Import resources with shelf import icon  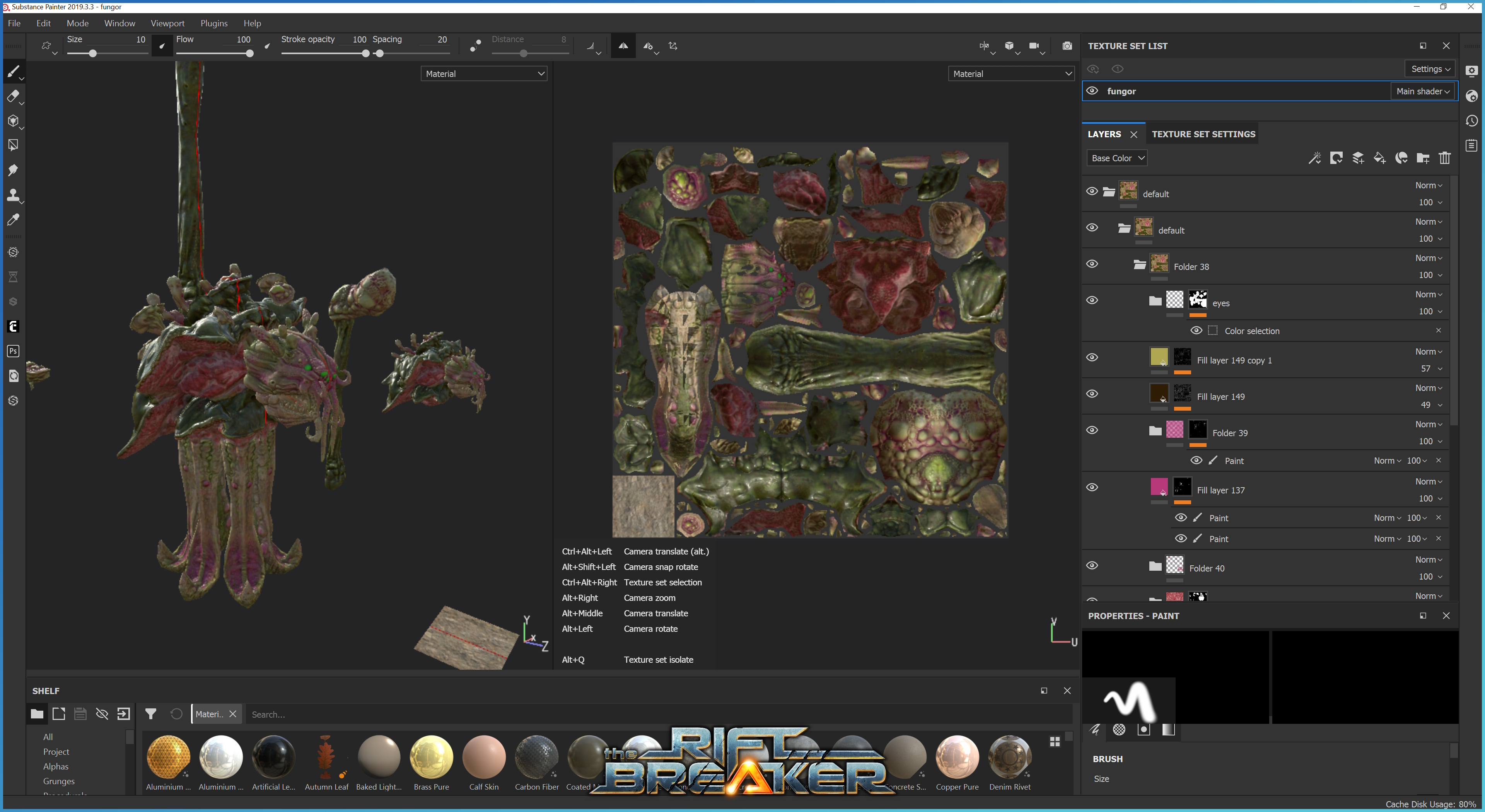click(123, 714)
